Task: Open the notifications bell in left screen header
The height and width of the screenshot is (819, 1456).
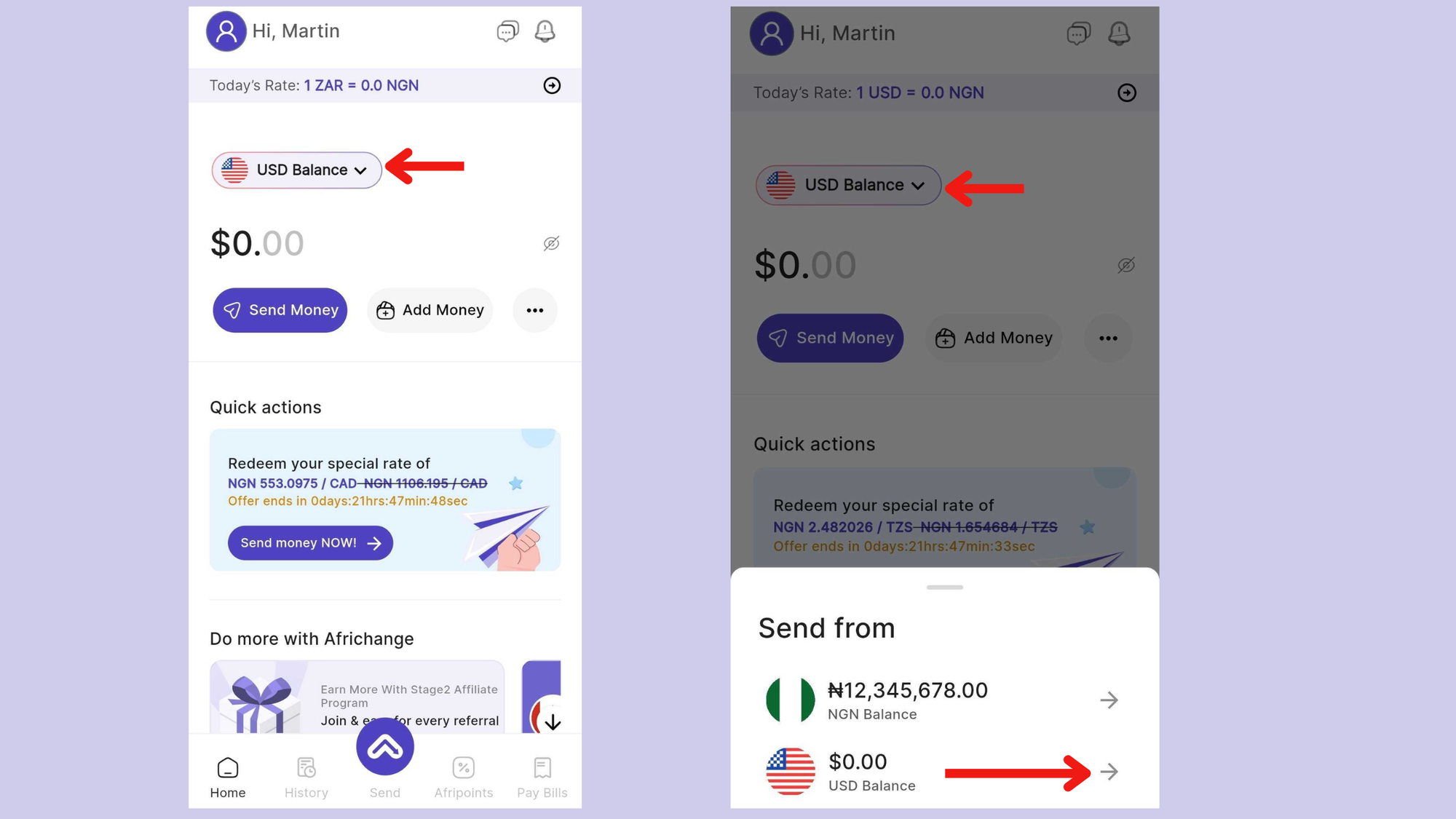Action: (x=545, y=31)
